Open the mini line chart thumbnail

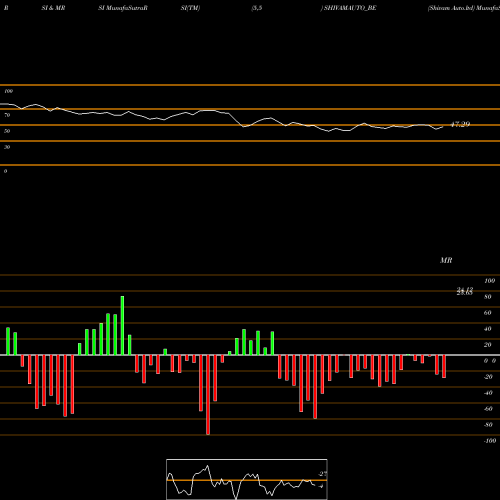pyautogui.click(x=247, y=479)
